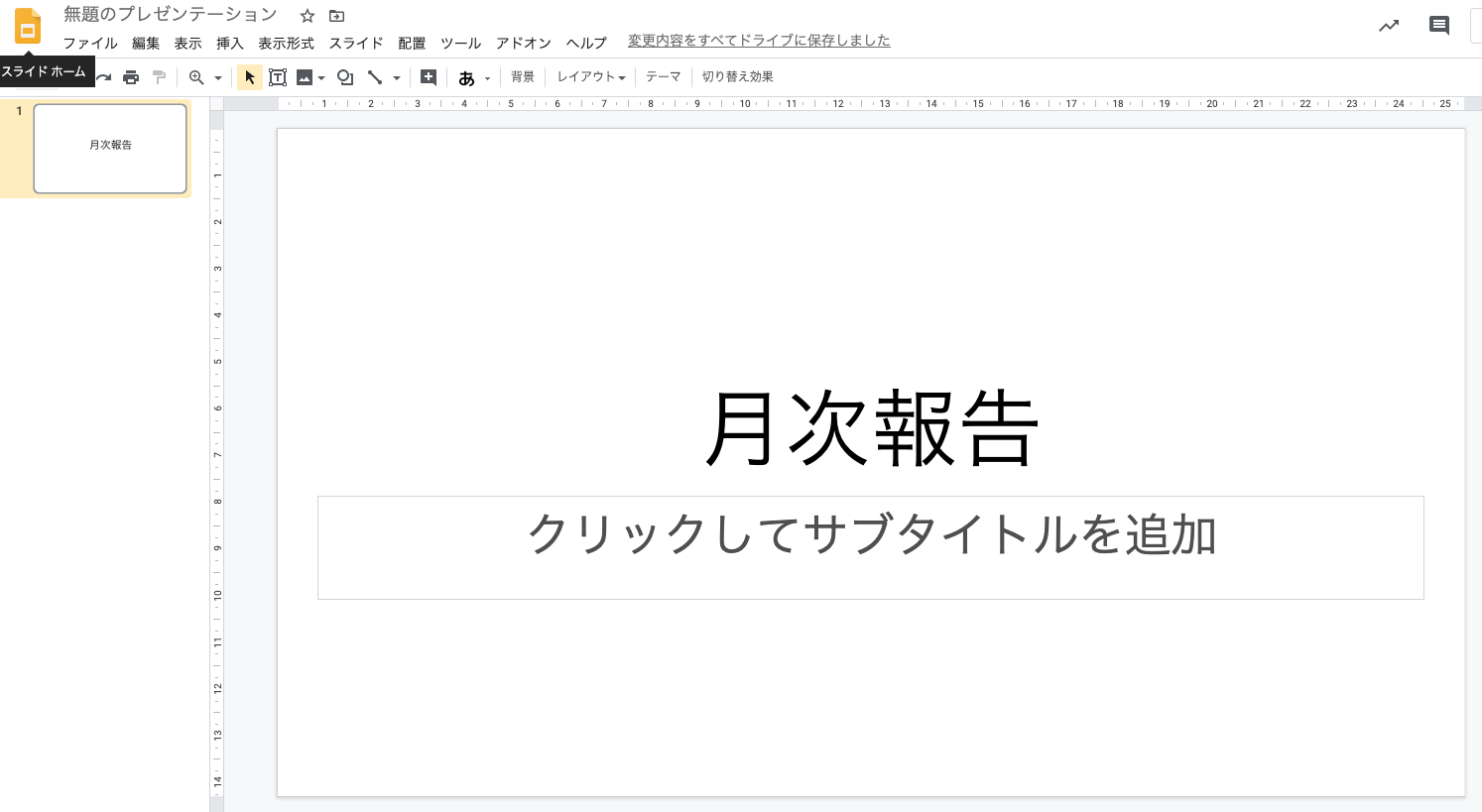Select the text box tool

[x=278, y=77]
